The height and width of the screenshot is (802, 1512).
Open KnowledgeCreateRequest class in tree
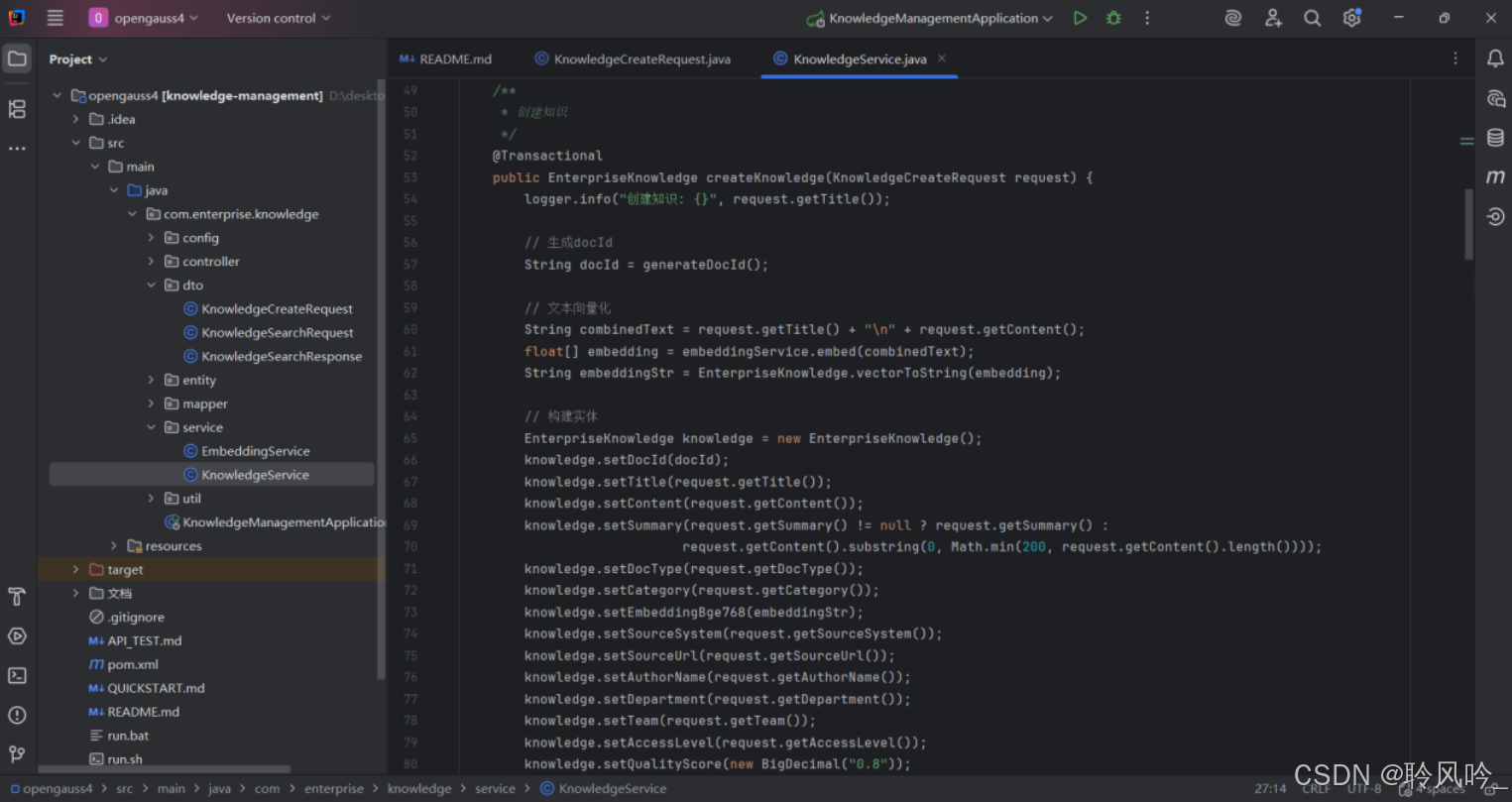(268, 309)
